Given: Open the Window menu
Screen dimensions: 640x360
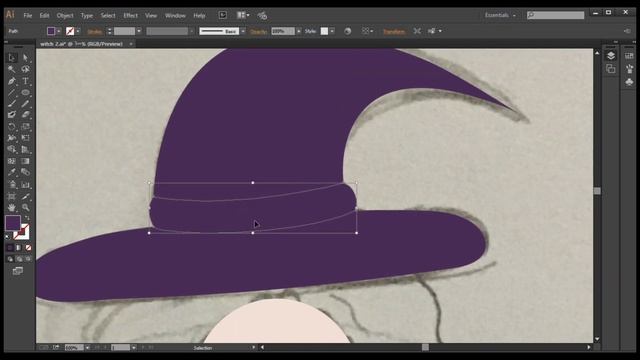Looking at the screenshot, I should 175,16.
